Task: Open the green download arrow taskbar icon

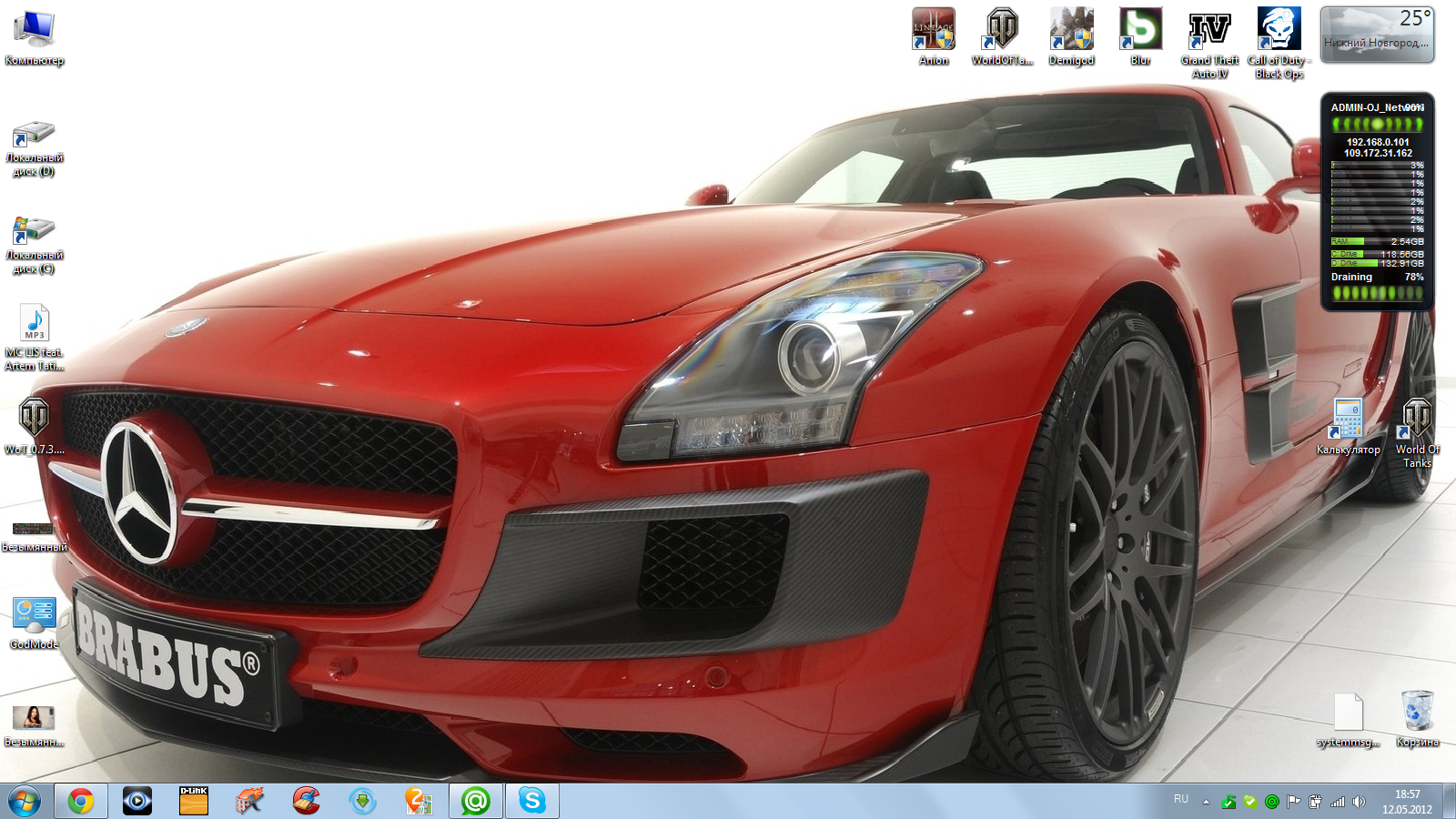Action: click(x=363, y=801)
